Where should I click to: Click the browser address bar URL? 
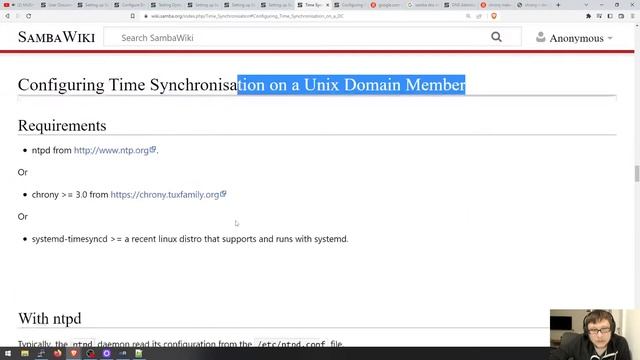(x=247, y=16)
